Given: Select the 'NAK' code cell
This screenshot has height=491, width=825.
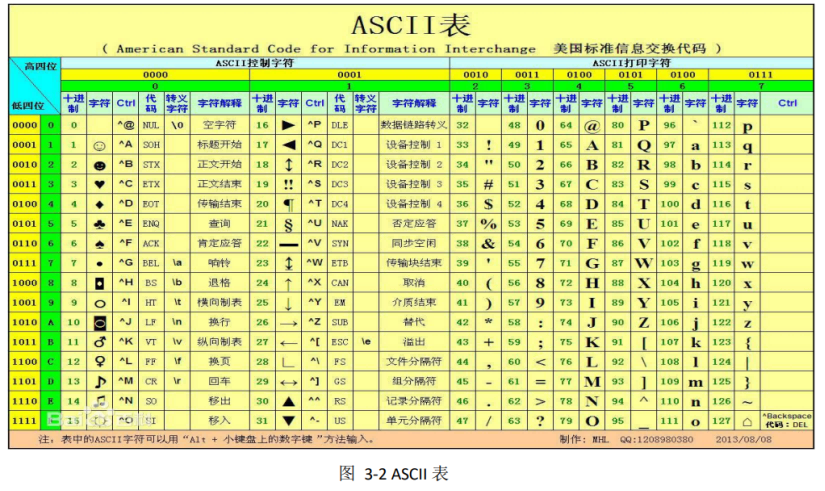Looking at the screenshot, I should 339,224.
